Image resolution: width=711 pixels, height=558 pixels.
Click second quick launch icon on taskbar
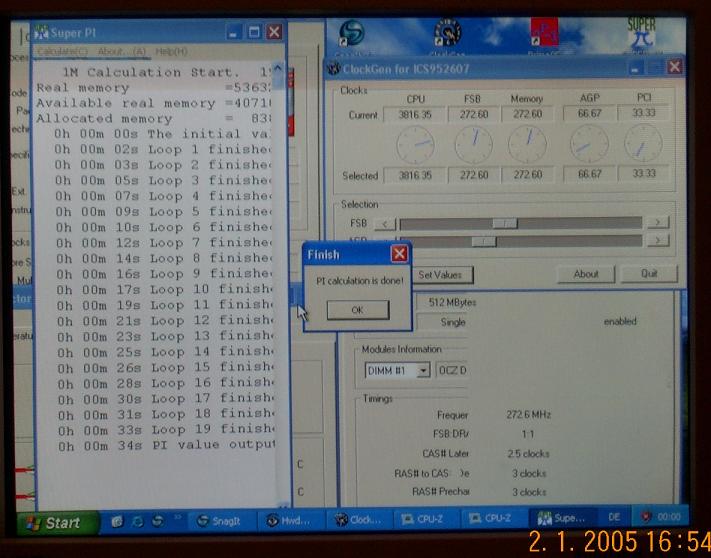click(x=137, y=522)
